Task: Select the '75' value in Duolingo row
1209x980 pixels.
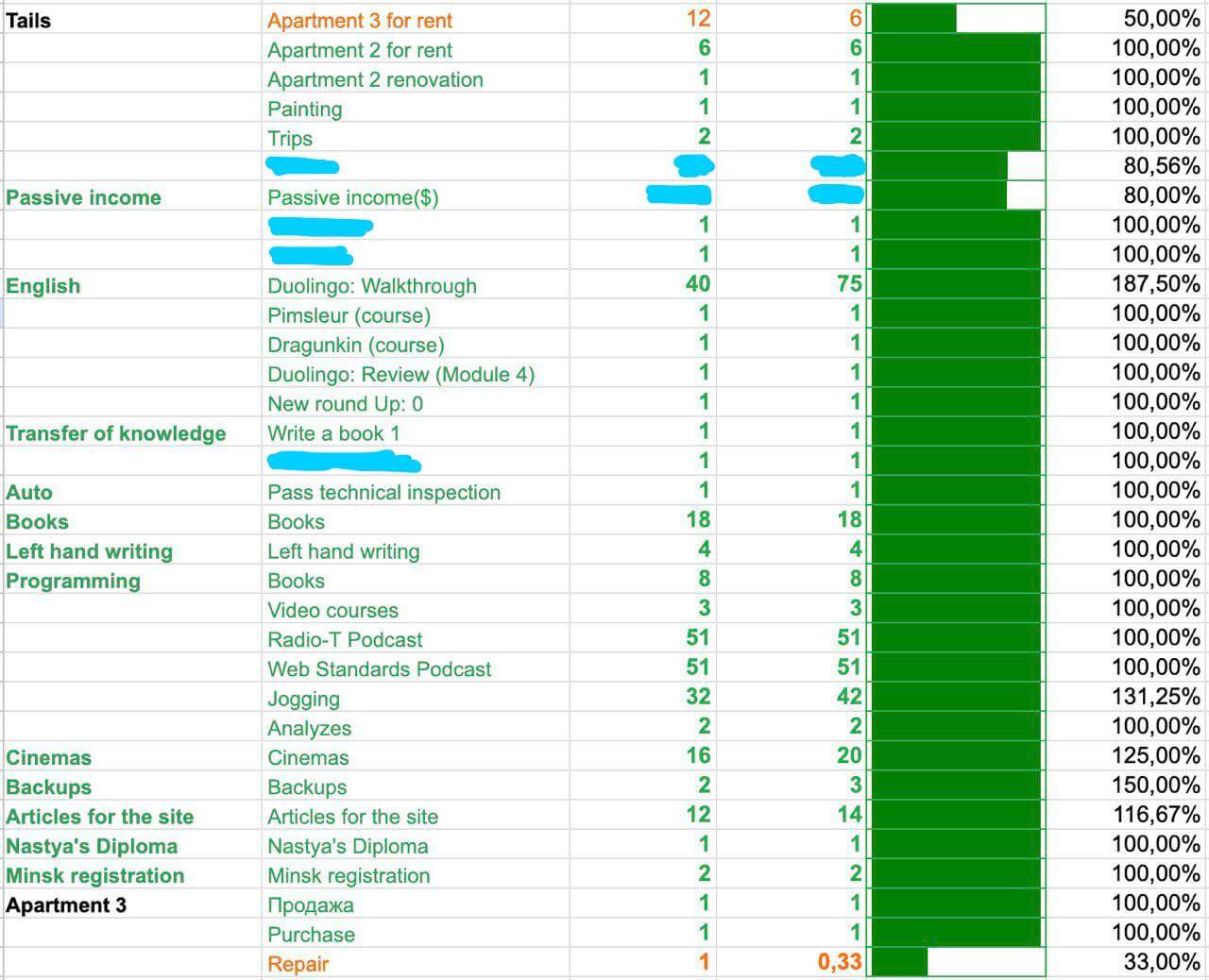Action: [x=791, y=285]
